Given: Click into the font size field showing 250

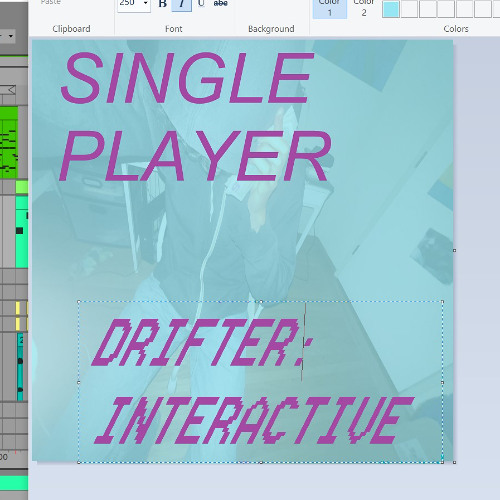Looking at the screenshot, I should point(129,3).
